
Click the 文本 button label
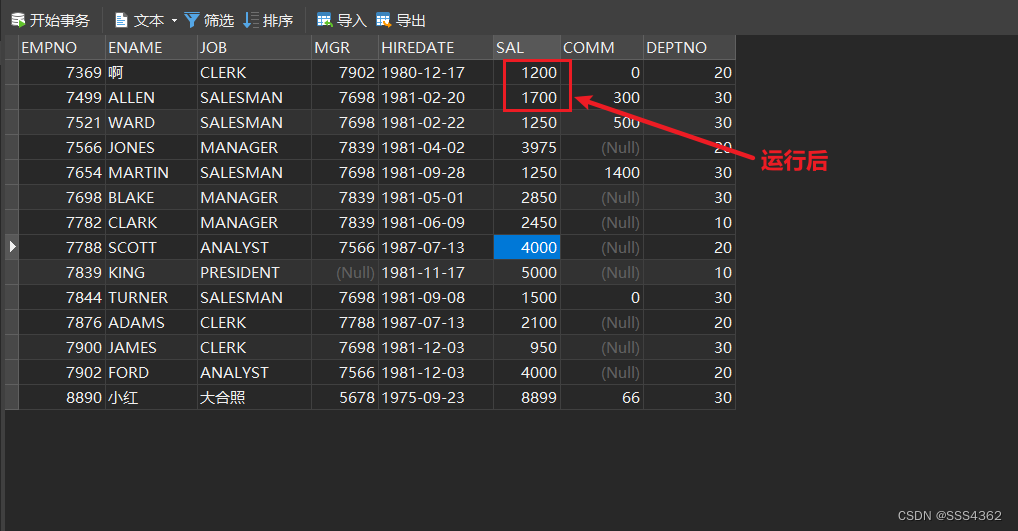[x=149, y=21]
